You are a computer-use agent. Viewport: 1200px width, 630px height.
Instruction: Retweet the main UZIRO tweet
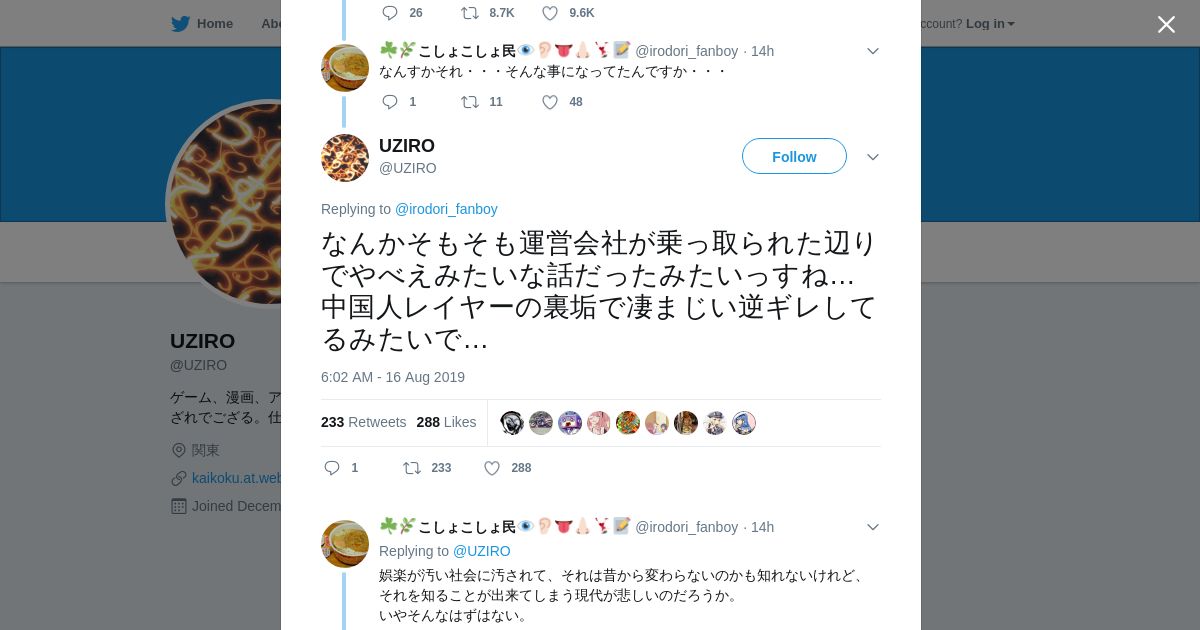412,468
